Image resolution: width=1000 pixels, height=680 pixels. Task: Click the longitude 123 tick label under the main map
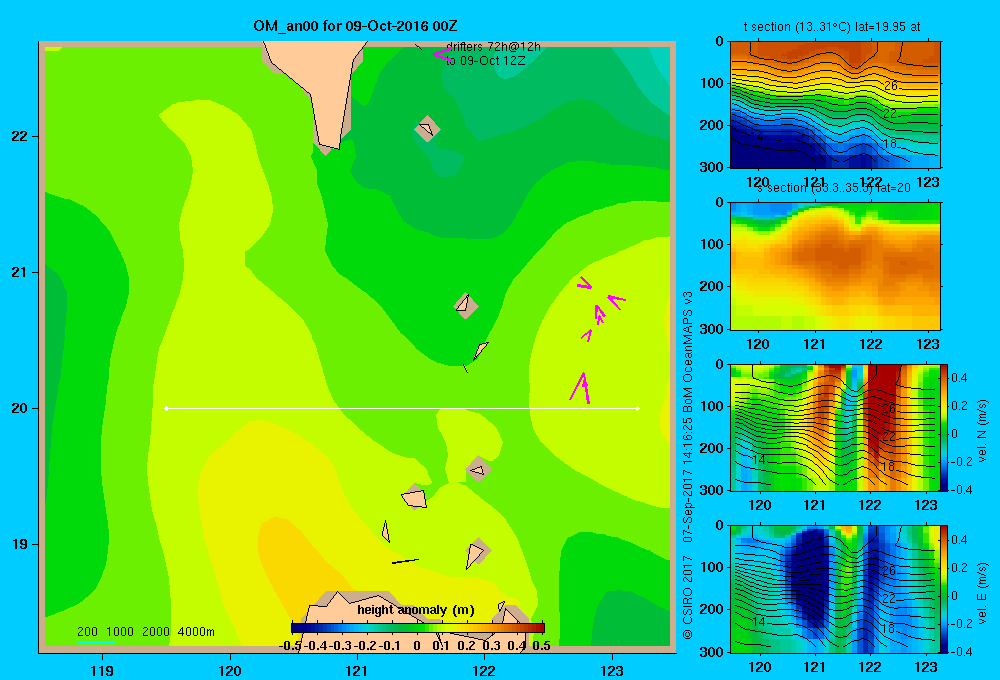(x=612, y=670)
